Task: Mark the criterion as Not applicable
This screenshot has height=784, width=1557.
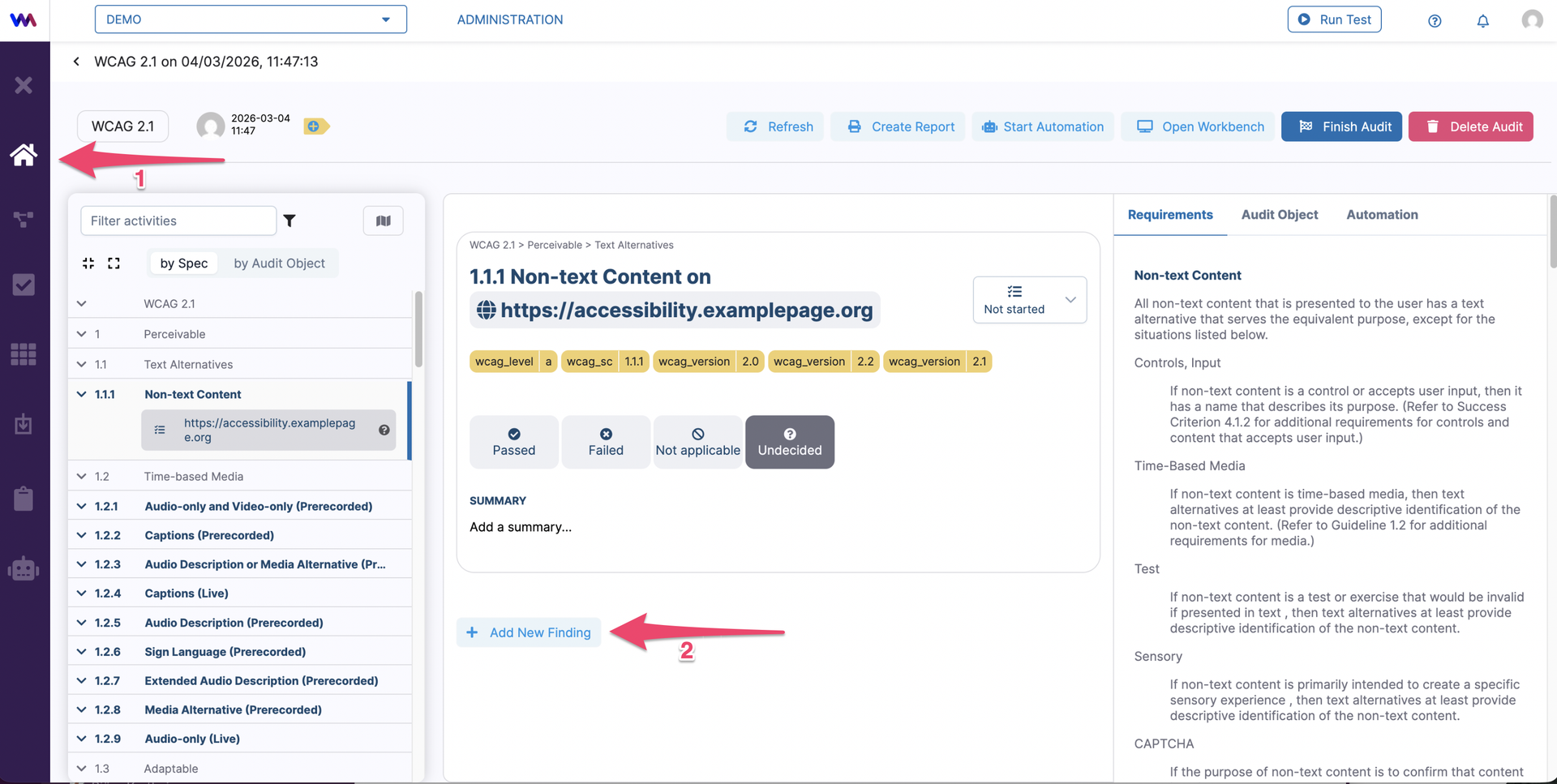Action: click(x=698, y=442)
